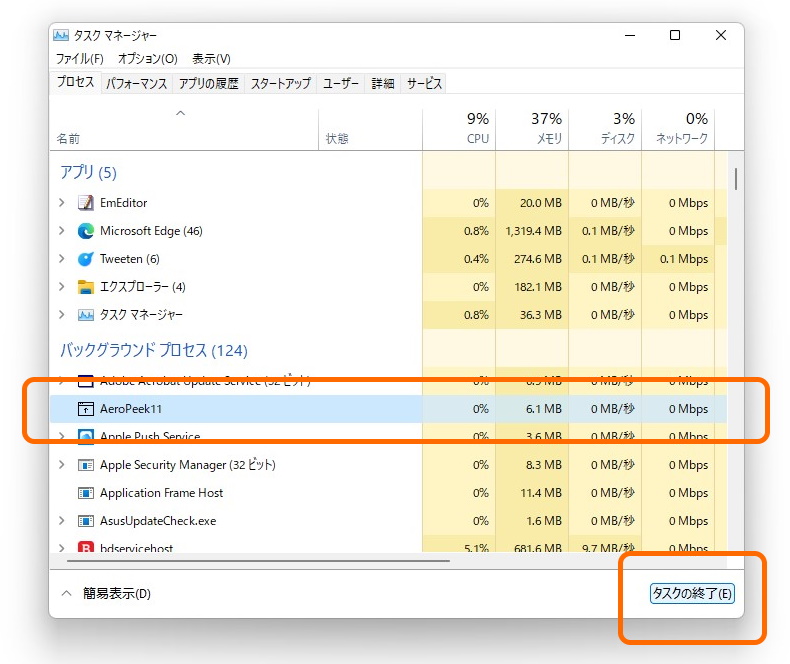The image size is (790, 664).
Task: Click the 11.4 MB memory value
Action: [x=541, y=493]
